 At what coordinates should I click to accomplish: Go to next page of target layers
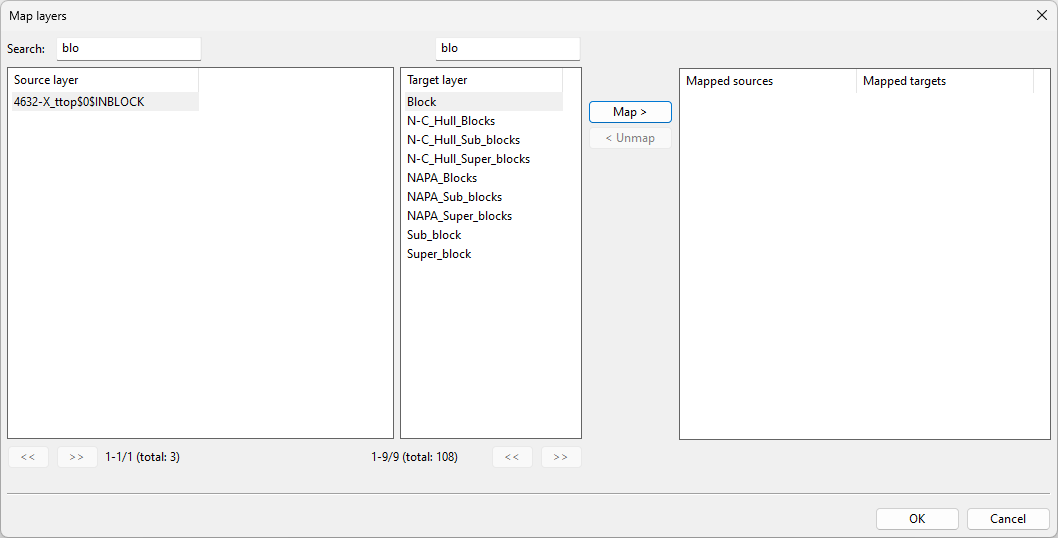coord(561,457)
